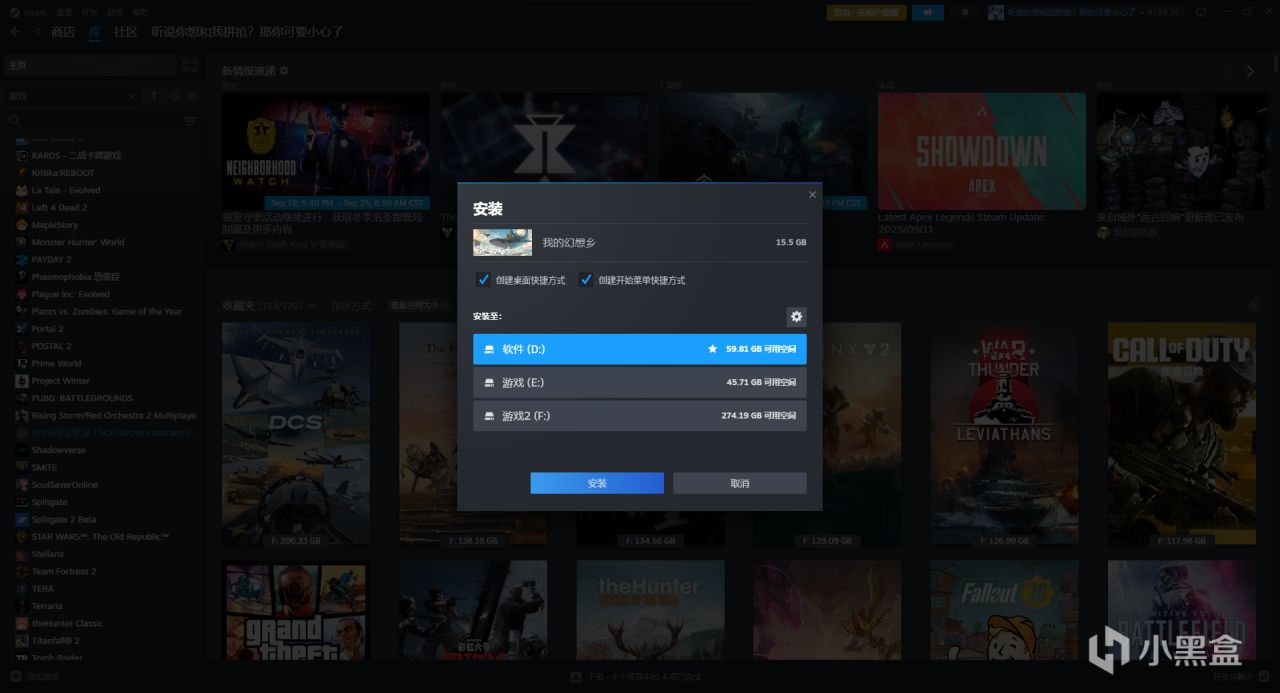The width and height of the screenshot is (1280, 693).
Task: Select Team Fortress 2 in library list
Action: [x=64, y=572]
